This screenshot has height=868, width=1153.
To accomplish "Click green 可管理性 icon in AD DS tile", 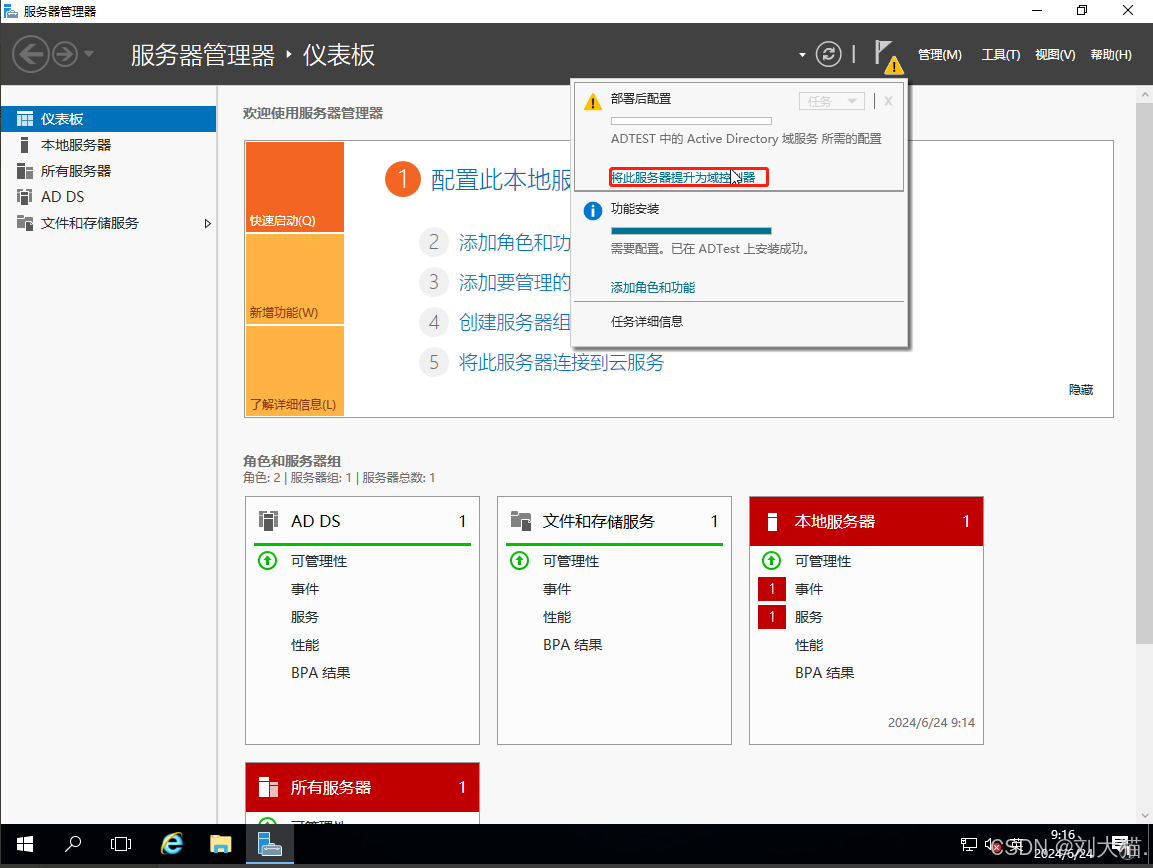I will [268, 561].
